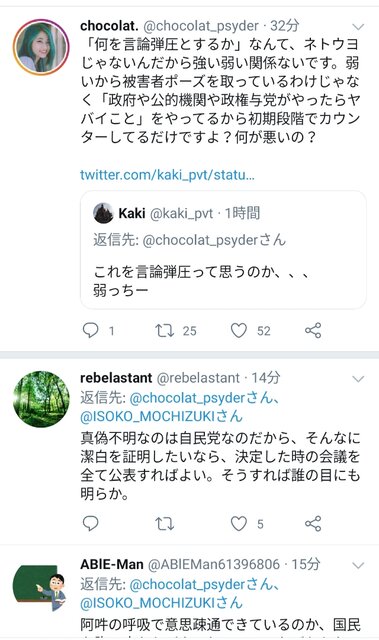
Task: Open the ABIE-Man display name
Action: [x=112, y=564]
